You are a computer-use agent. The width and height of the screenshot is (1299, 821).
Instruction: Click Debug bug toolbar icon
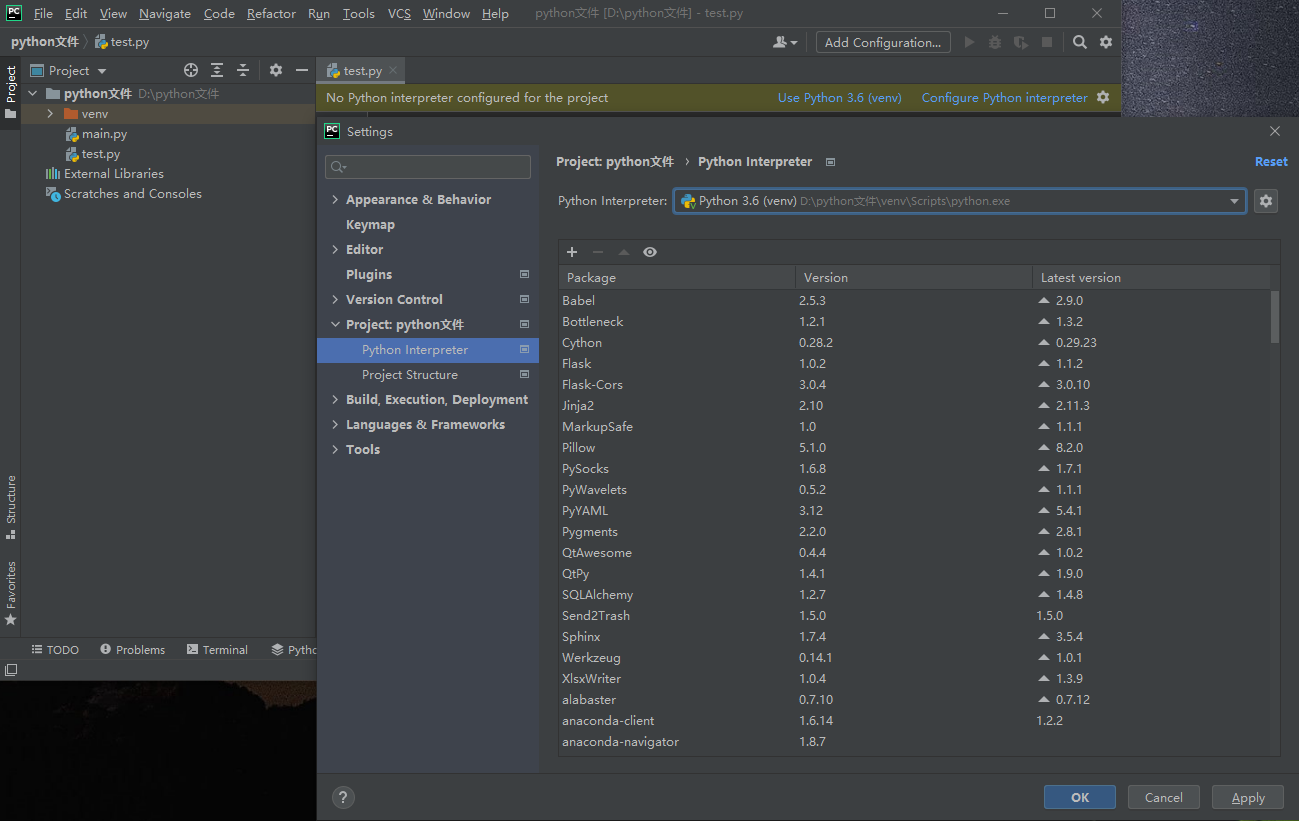click(995, 42)
